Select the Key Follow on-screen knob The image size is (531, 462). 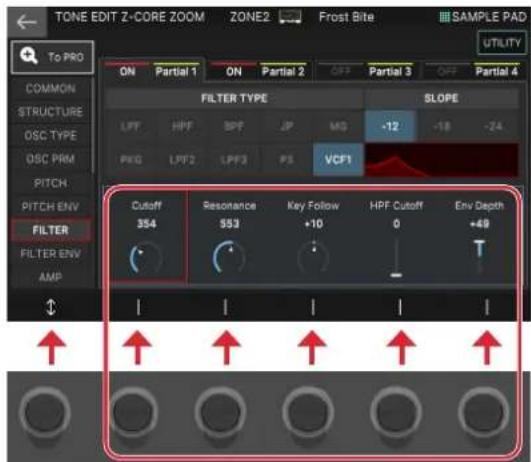coord(313,257)
